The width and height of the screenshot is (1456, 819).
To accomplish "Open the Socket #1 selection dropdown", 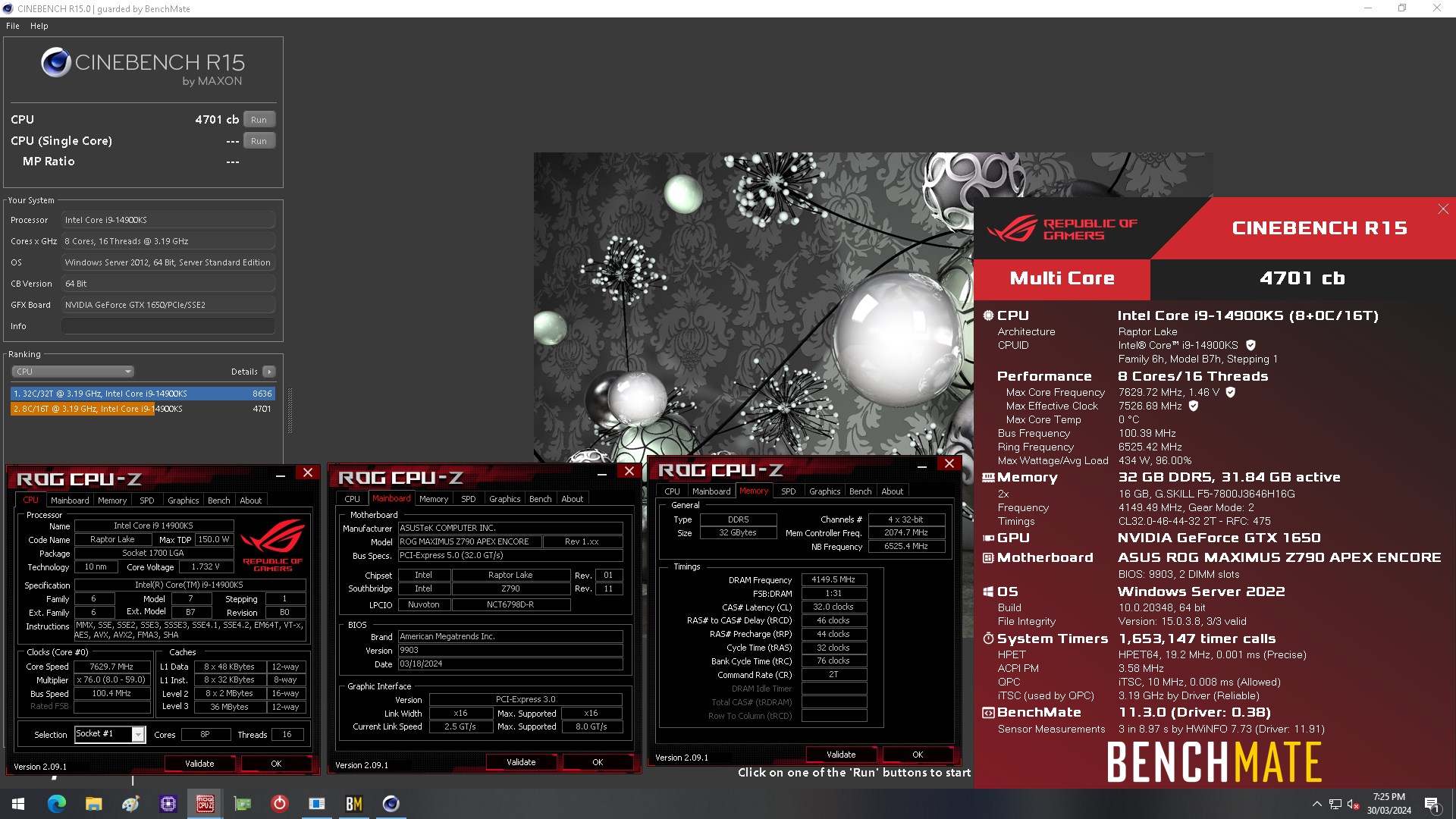I will pyautogui.click(x=138, y=734).
